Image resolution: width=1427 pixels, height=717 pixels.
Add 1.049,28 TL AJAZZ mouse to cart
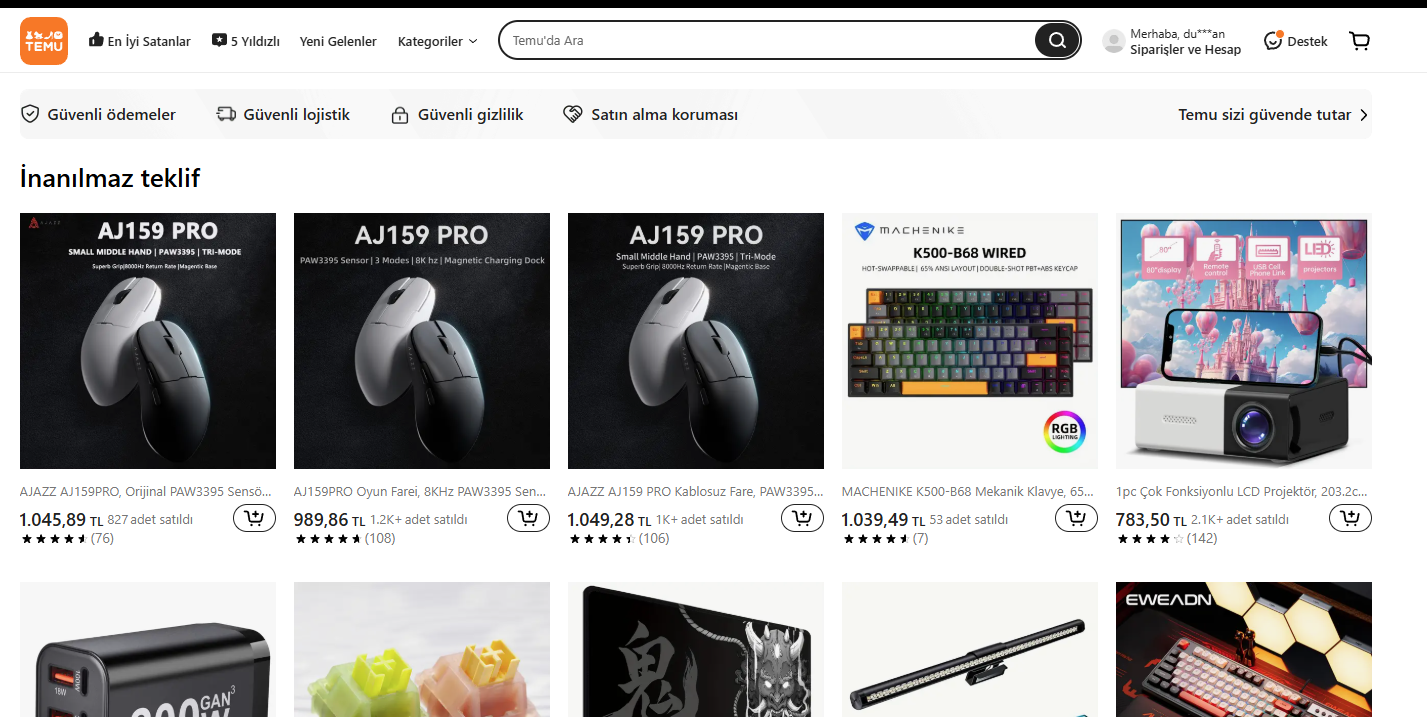(802, 518)
